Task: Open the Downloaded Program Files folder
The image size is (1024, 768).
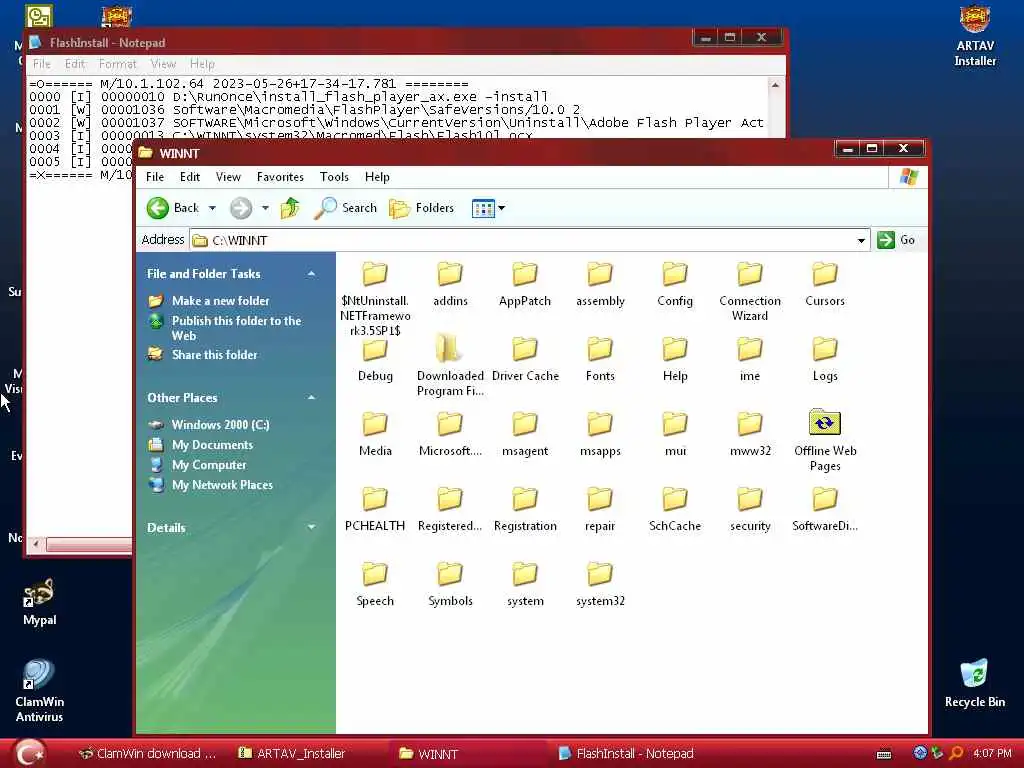Action: [450, 364]
